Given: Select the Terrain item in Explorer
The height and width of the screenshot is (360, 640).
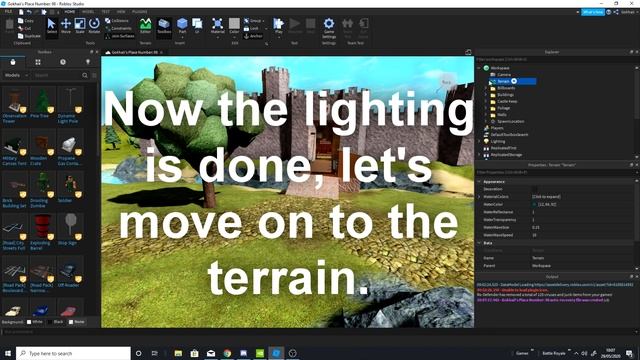Looking at the screenshot, I should point(513,81).
